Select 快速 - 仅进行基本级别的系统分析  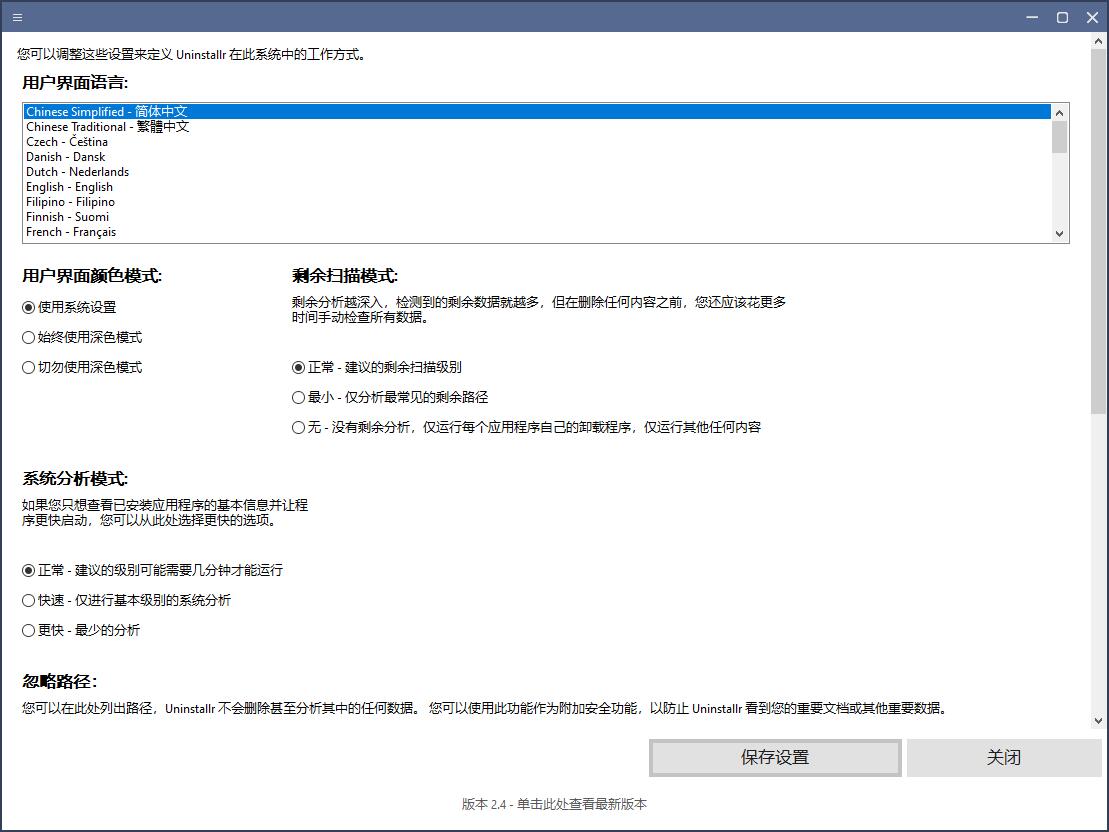[x=127, y=600]
